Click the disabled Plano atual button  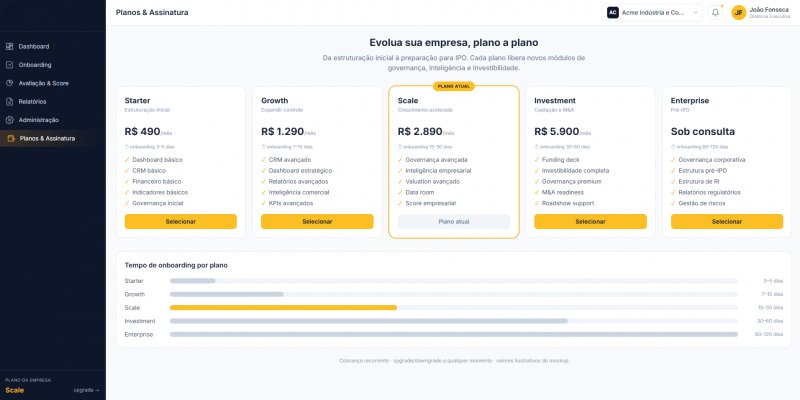[x=454, y=221]
